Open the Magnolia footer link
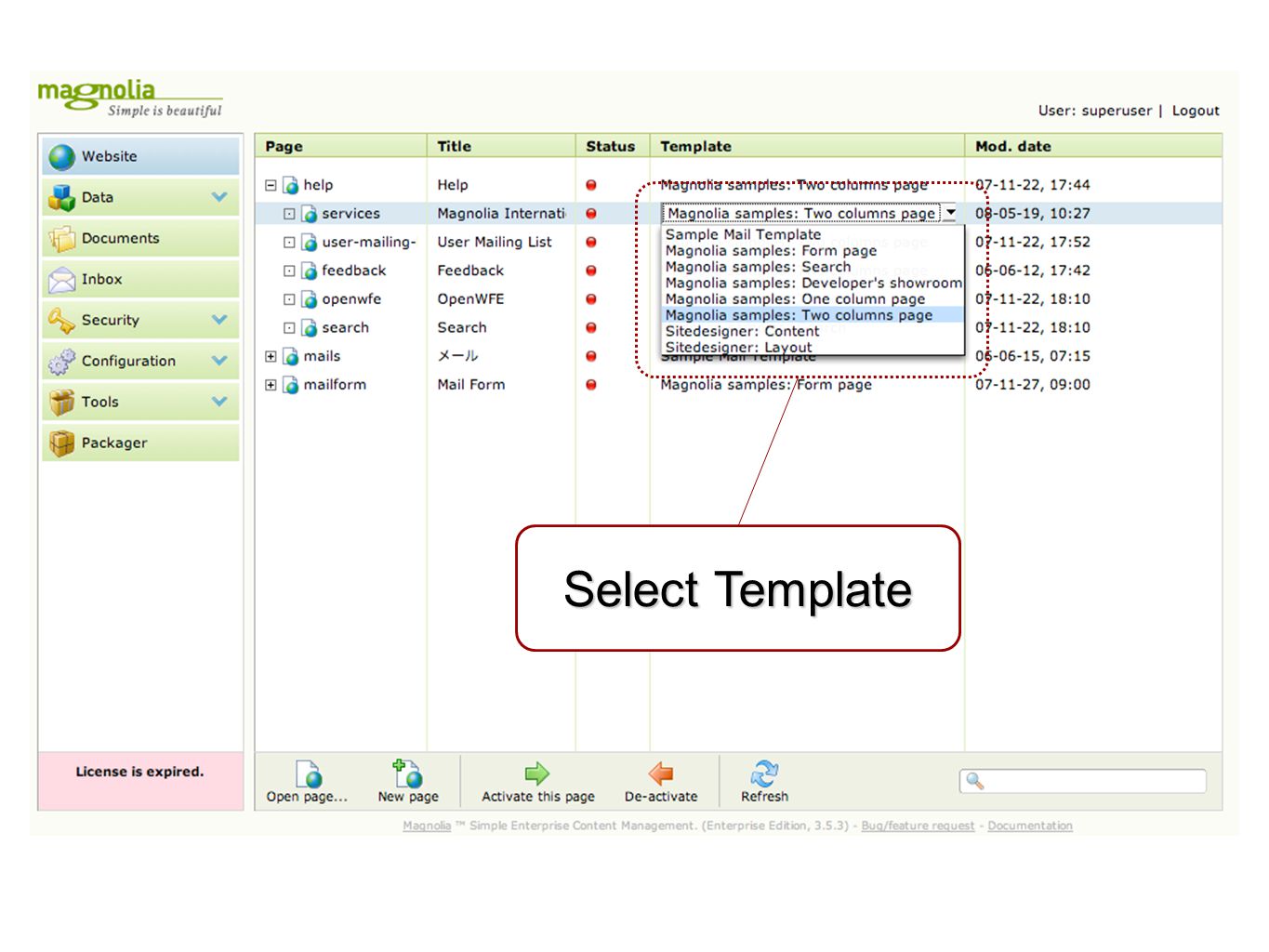 click(x=427, y=826)
